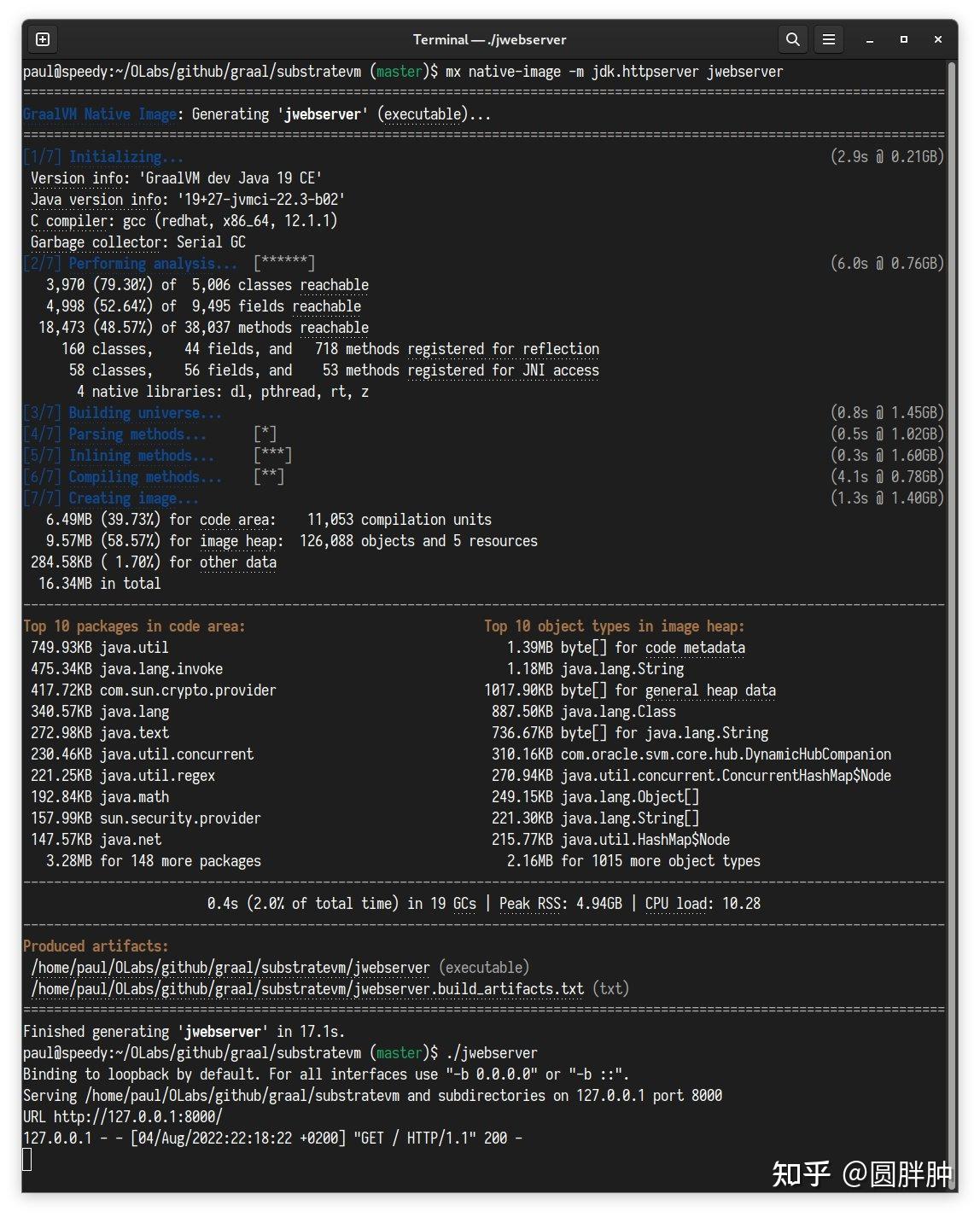Click the jwebserver executable artifact path
980x1217 pixels.
pos(229,967)
